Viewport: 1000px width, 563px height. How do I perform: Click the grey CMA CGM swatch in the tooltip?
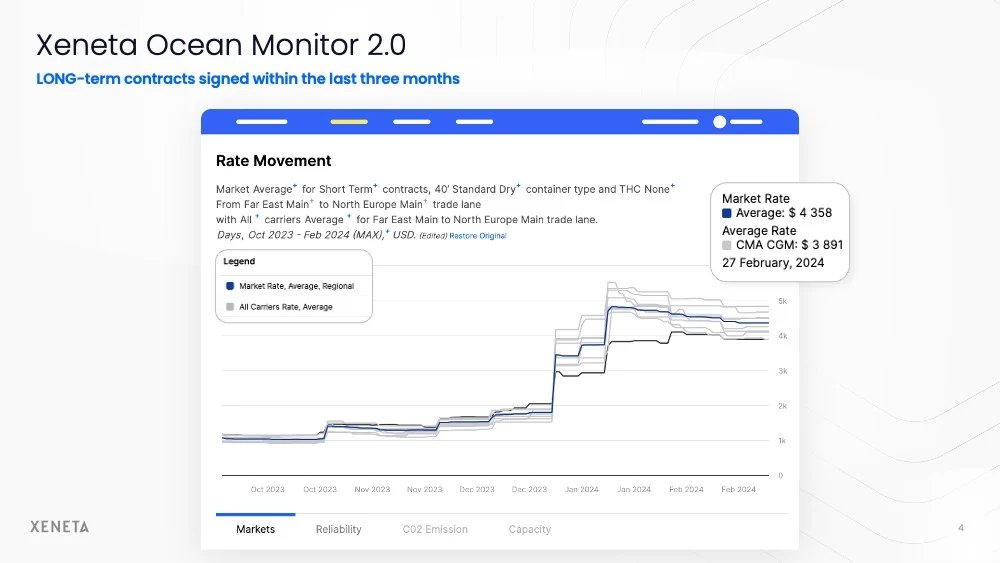(726, 245)
